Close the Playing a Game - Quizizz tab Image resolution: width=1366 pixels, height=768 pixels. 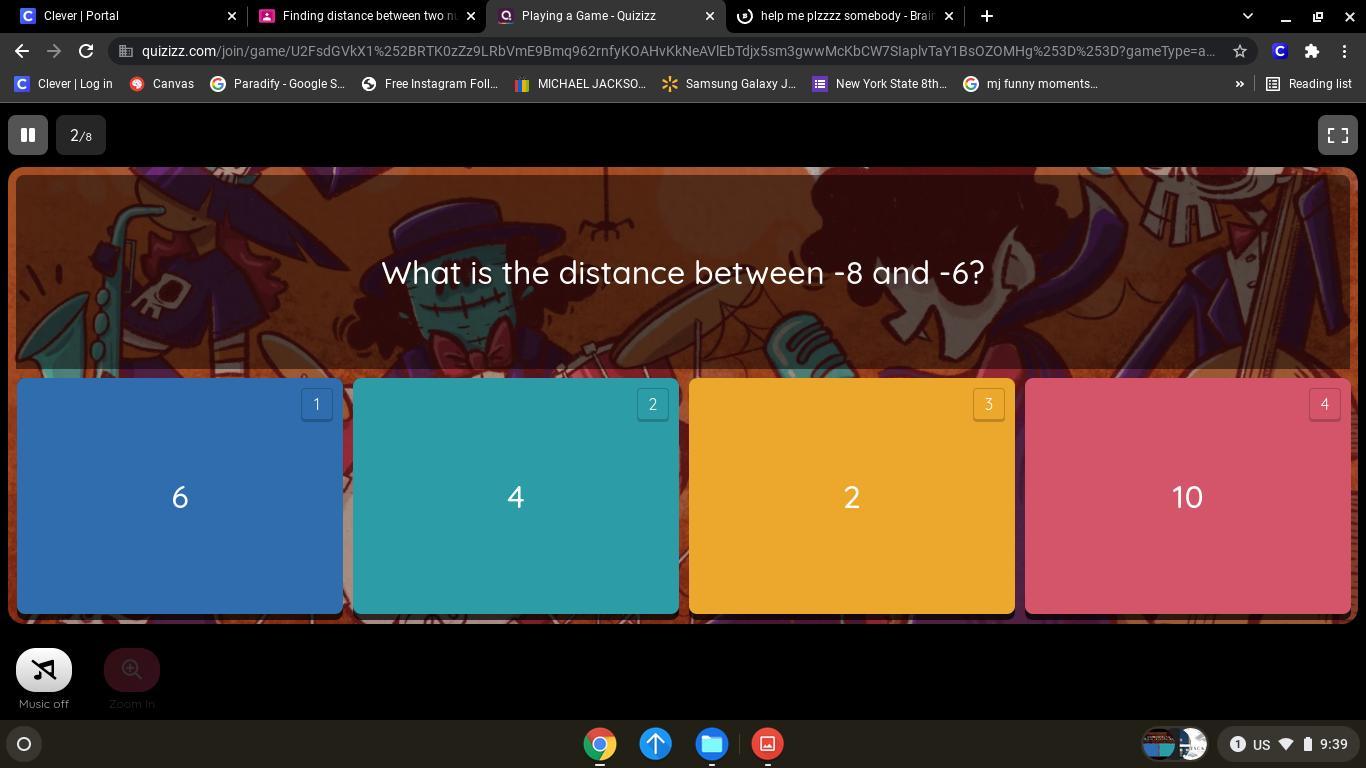[x=710, y=16]
